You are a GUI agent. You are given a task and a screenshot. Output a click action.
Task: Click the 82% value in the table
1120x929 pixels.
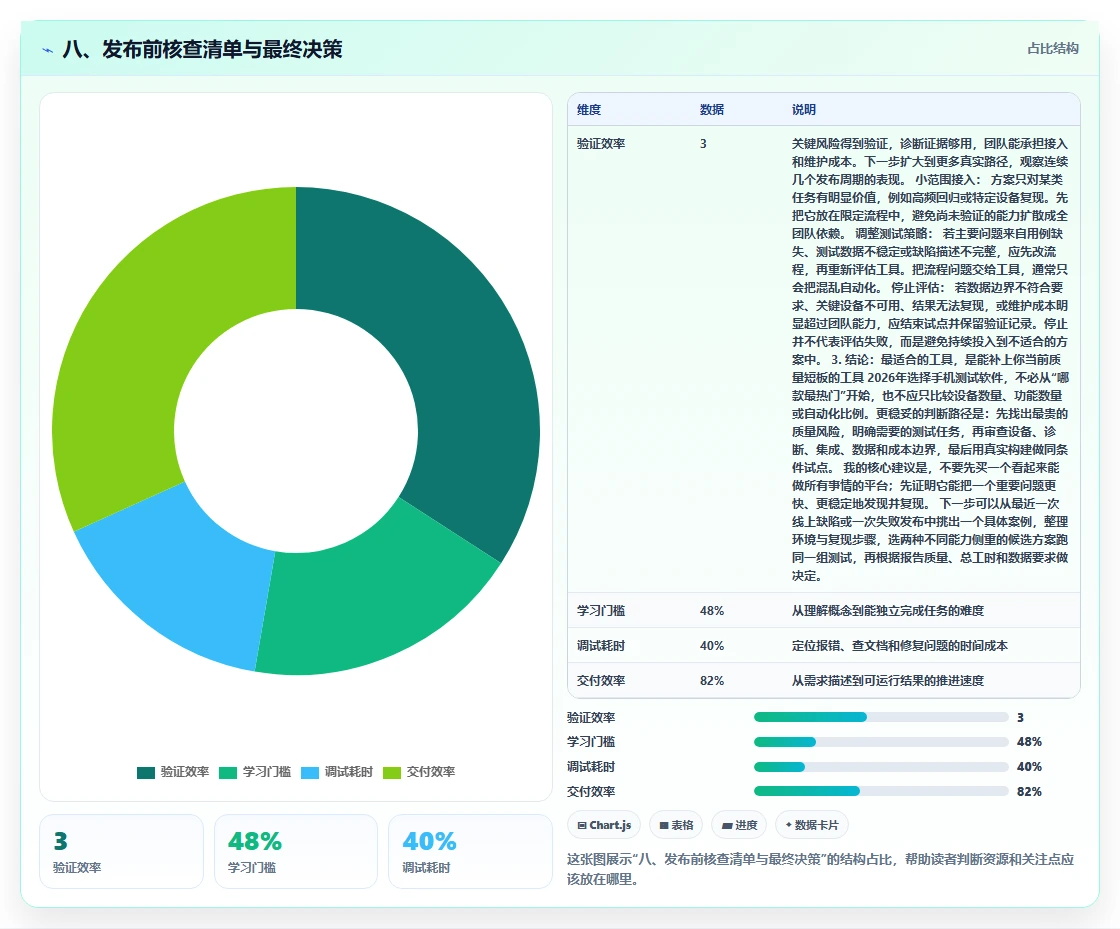click(712, 681)
